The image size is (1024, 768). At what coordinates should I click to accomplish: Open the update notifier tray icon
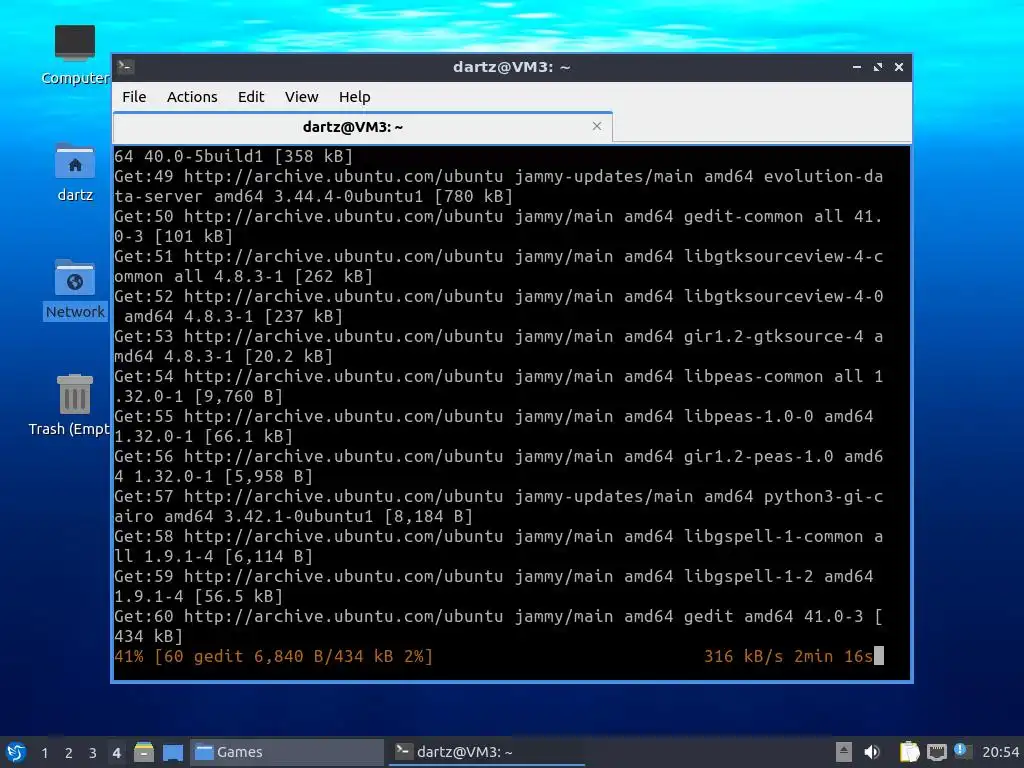(x=961, y=751)
